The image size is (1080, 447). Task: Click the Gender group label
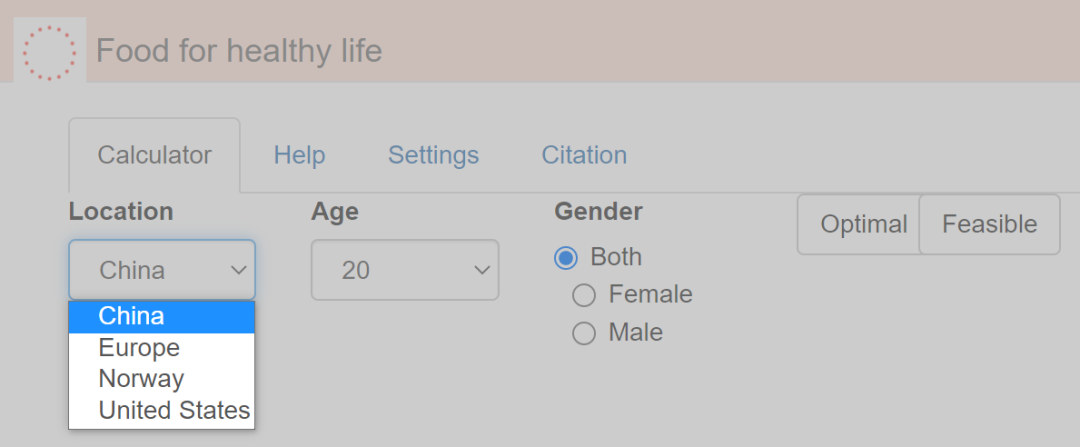[x=598, y=212]
